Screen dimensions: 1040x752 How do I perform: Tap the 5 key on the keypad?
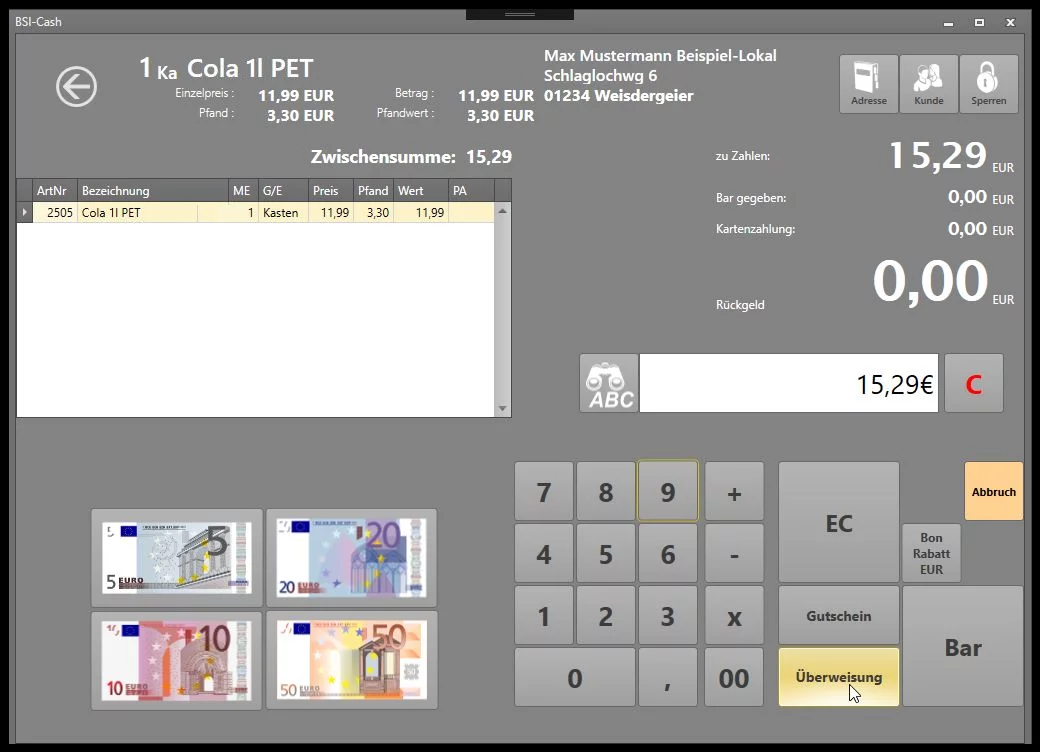coord(606,554)
